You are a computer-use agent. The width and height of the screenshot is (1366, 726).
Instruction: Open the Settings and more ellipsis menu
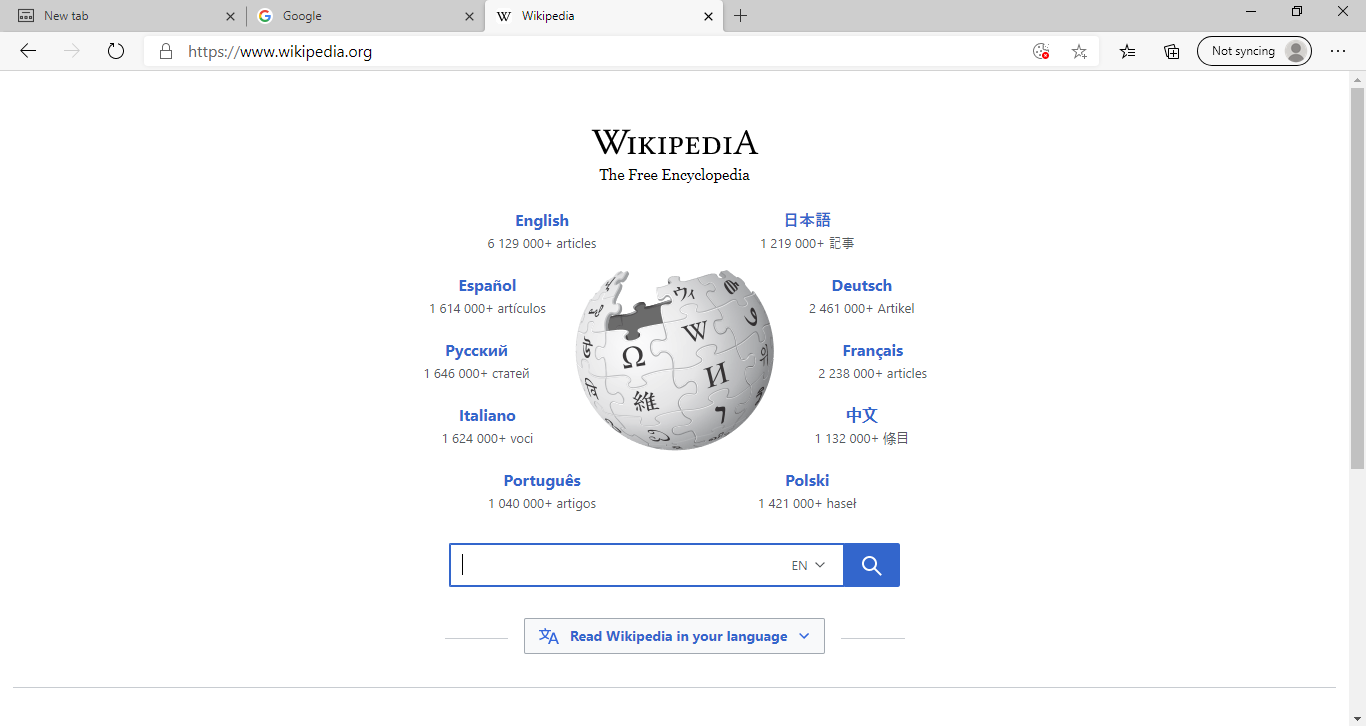(x=1338, y=51)
